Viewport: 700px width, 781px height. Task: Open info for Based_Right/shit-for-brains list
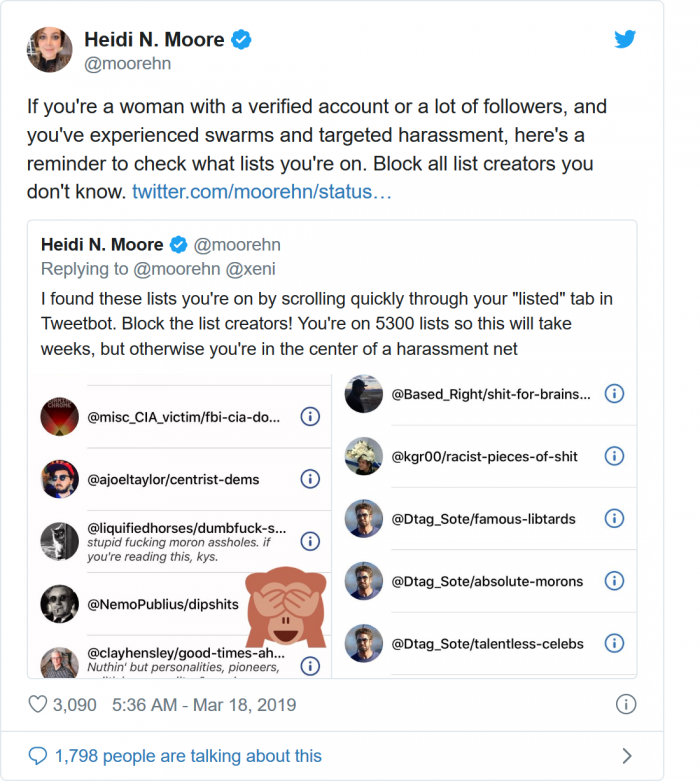click(x=615, y=394)
